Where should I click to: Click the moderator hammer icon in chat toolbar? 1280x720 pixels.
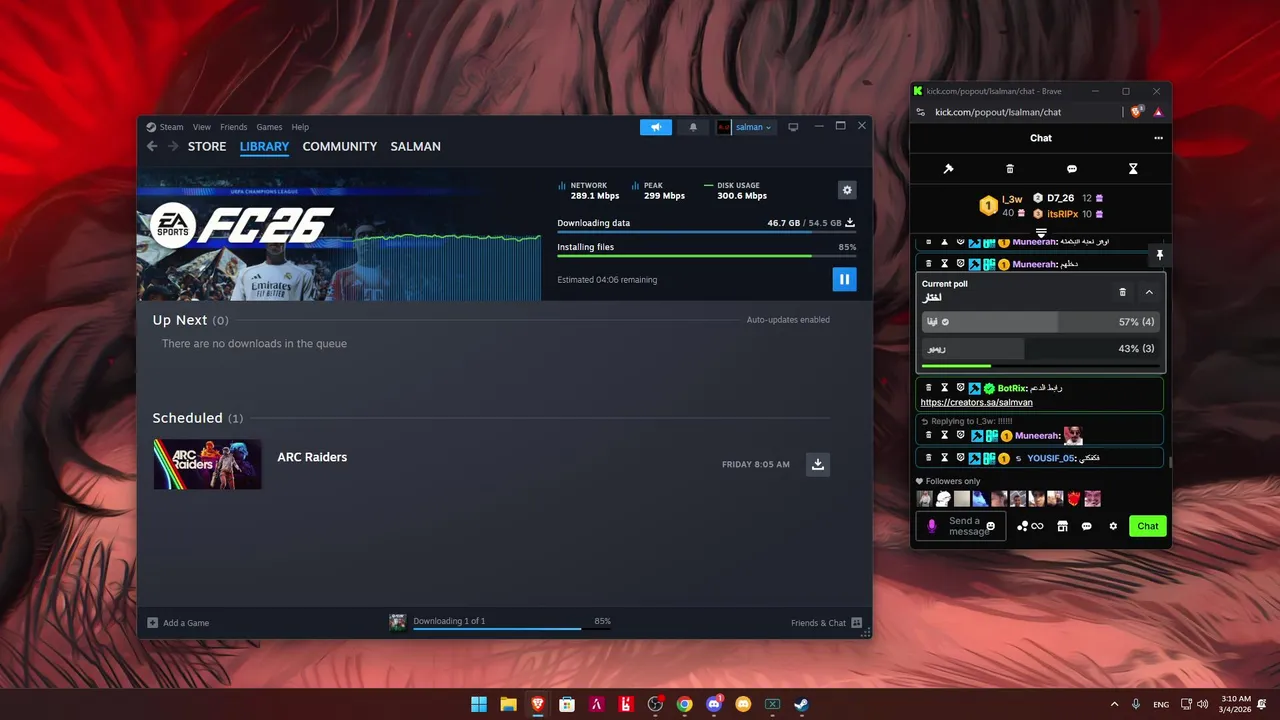pyautogui.click(x=948, y=169)
